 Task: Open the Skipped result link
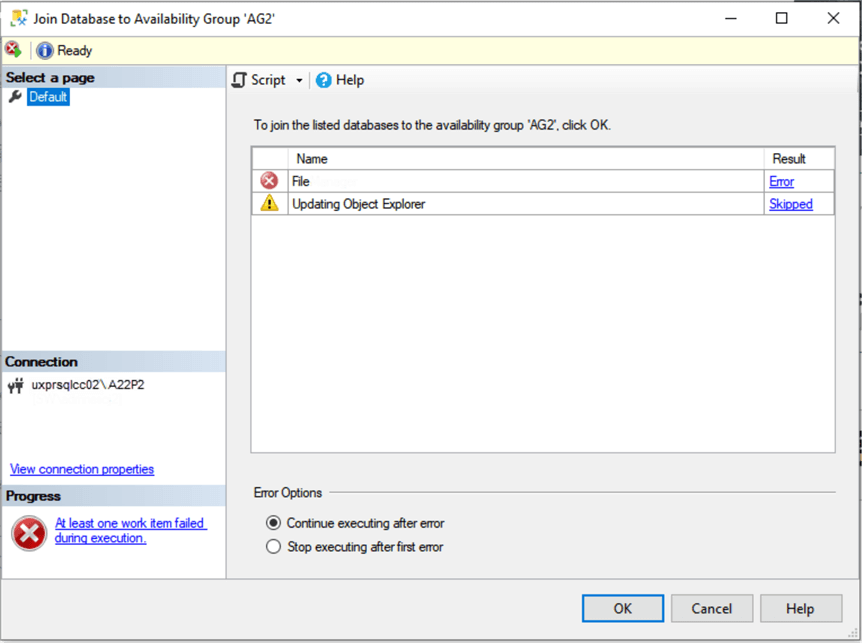(791, 204)
